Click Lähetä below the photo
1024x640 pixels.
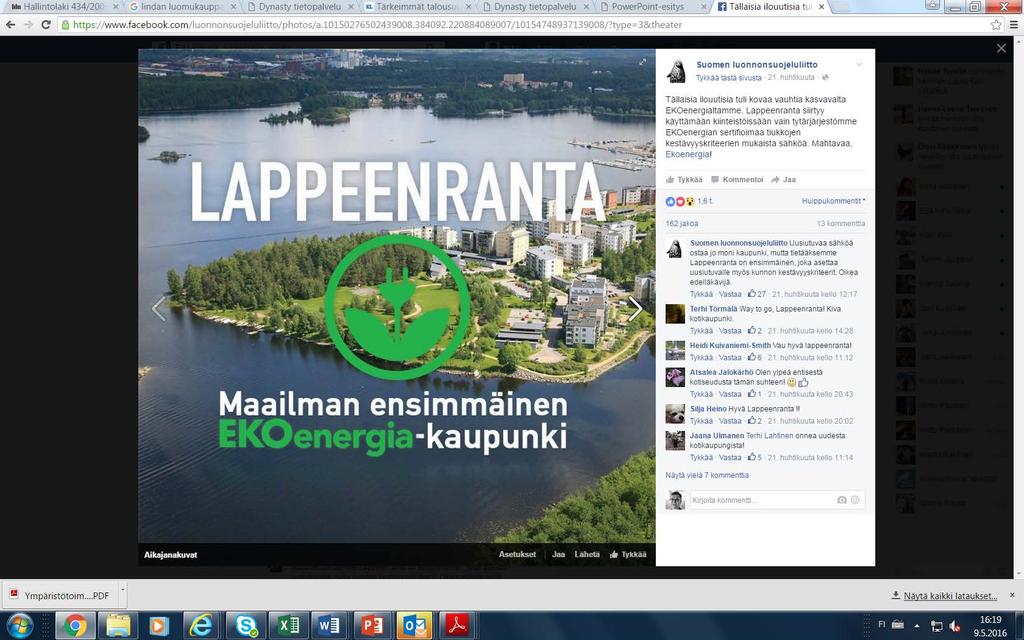click(x=587, y=554)
